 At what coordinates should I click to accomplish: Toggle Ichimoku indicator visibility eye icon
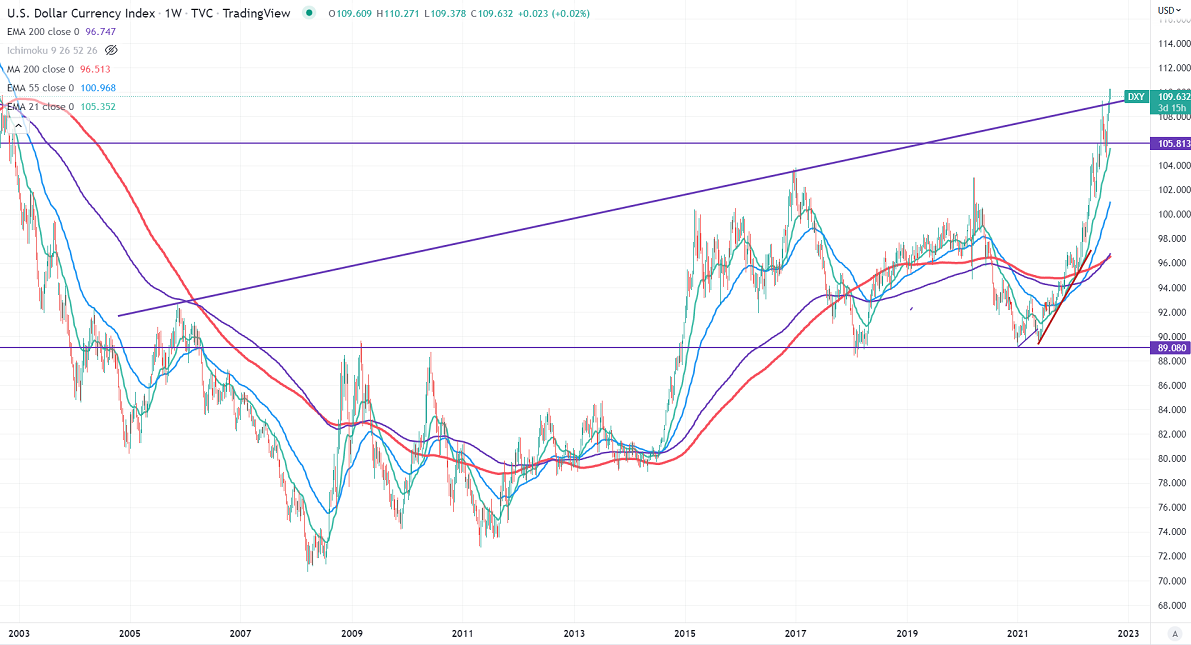[111, 50]
